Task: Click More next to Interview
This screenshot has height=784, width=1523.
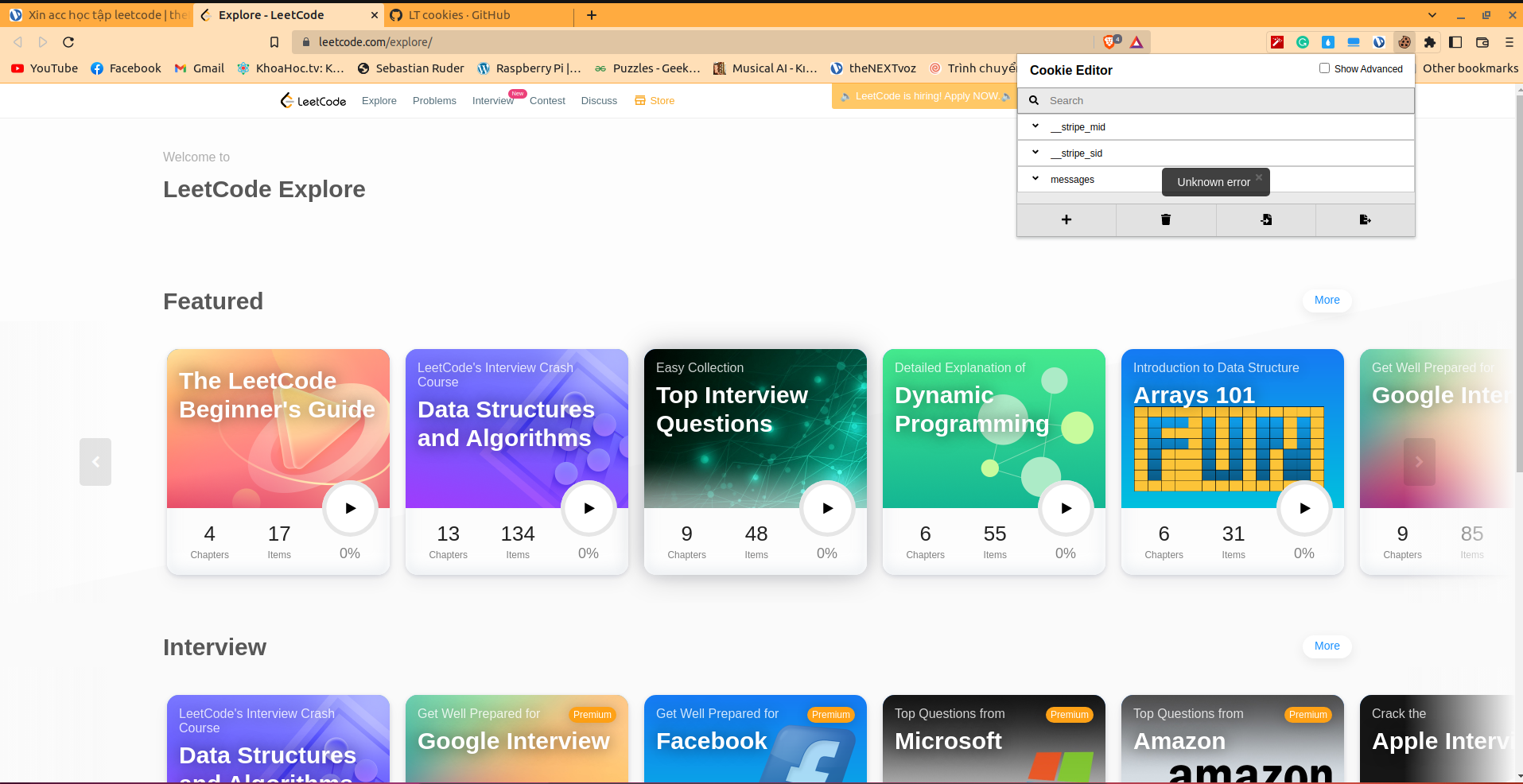Action: (x=1327, y=646)
